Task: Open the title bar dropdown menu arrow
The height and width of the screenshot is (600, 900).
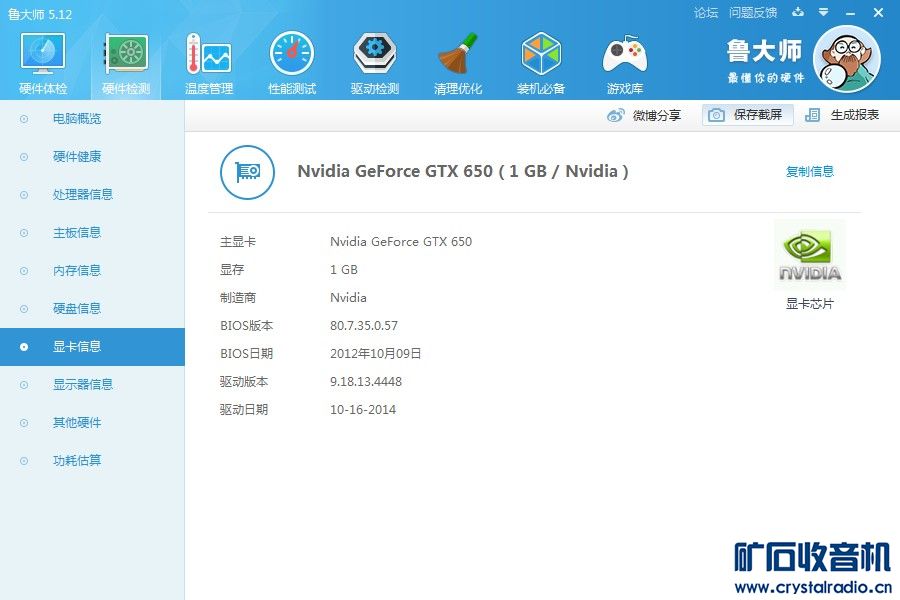Action: (824, 12)
